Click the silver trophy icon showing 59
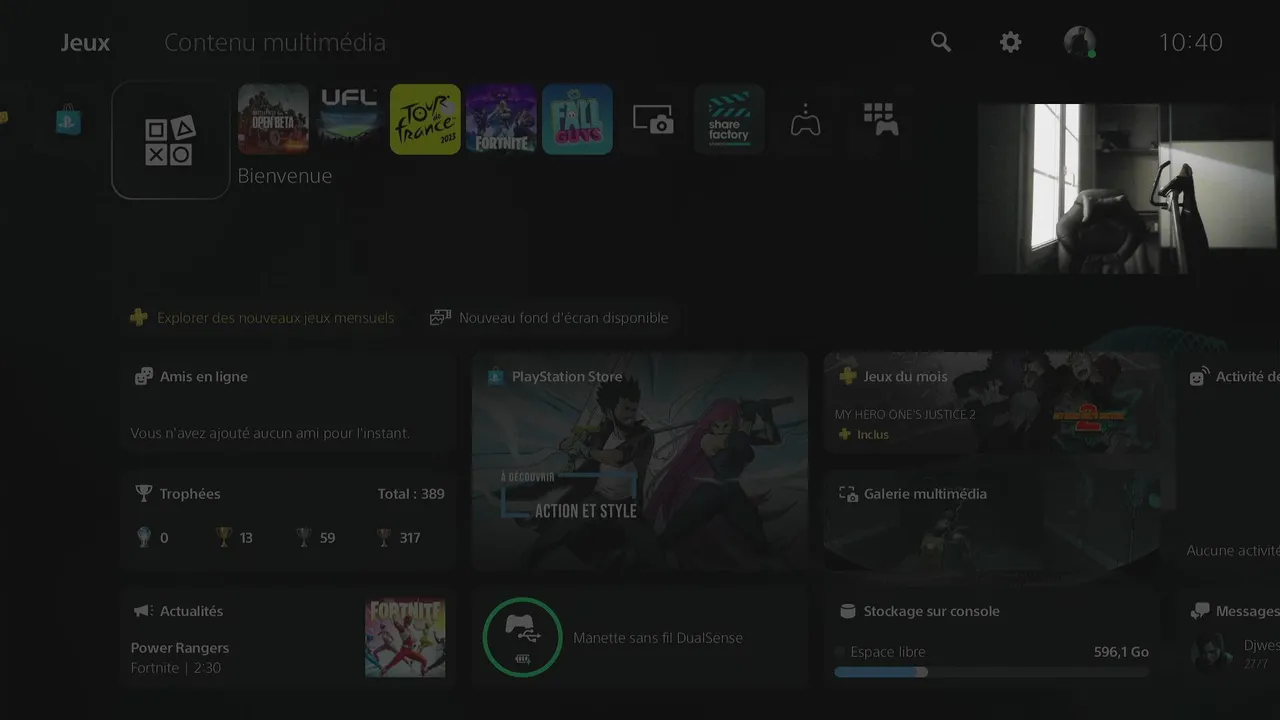 coord(304,537)
